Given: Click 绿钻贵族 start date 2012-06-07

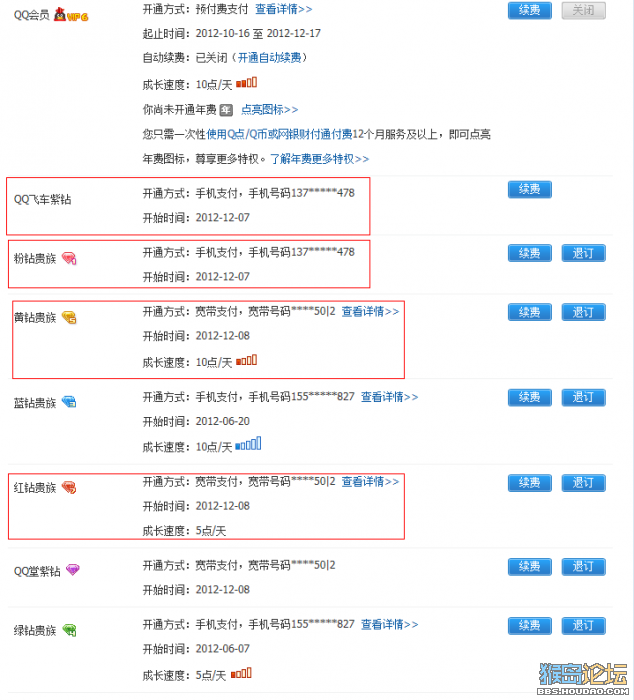Looking at the screenshot, I should (222, 649).
